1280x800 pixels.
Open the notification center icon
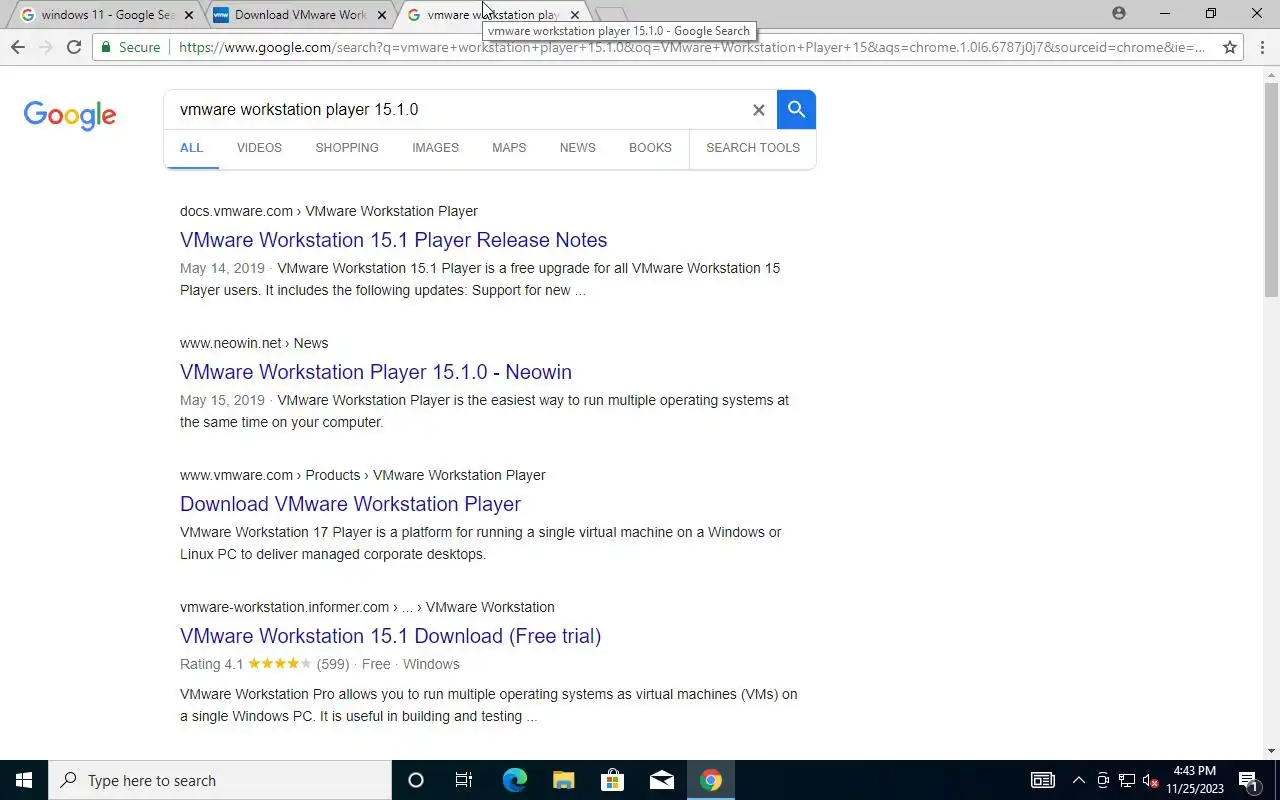1249,780
